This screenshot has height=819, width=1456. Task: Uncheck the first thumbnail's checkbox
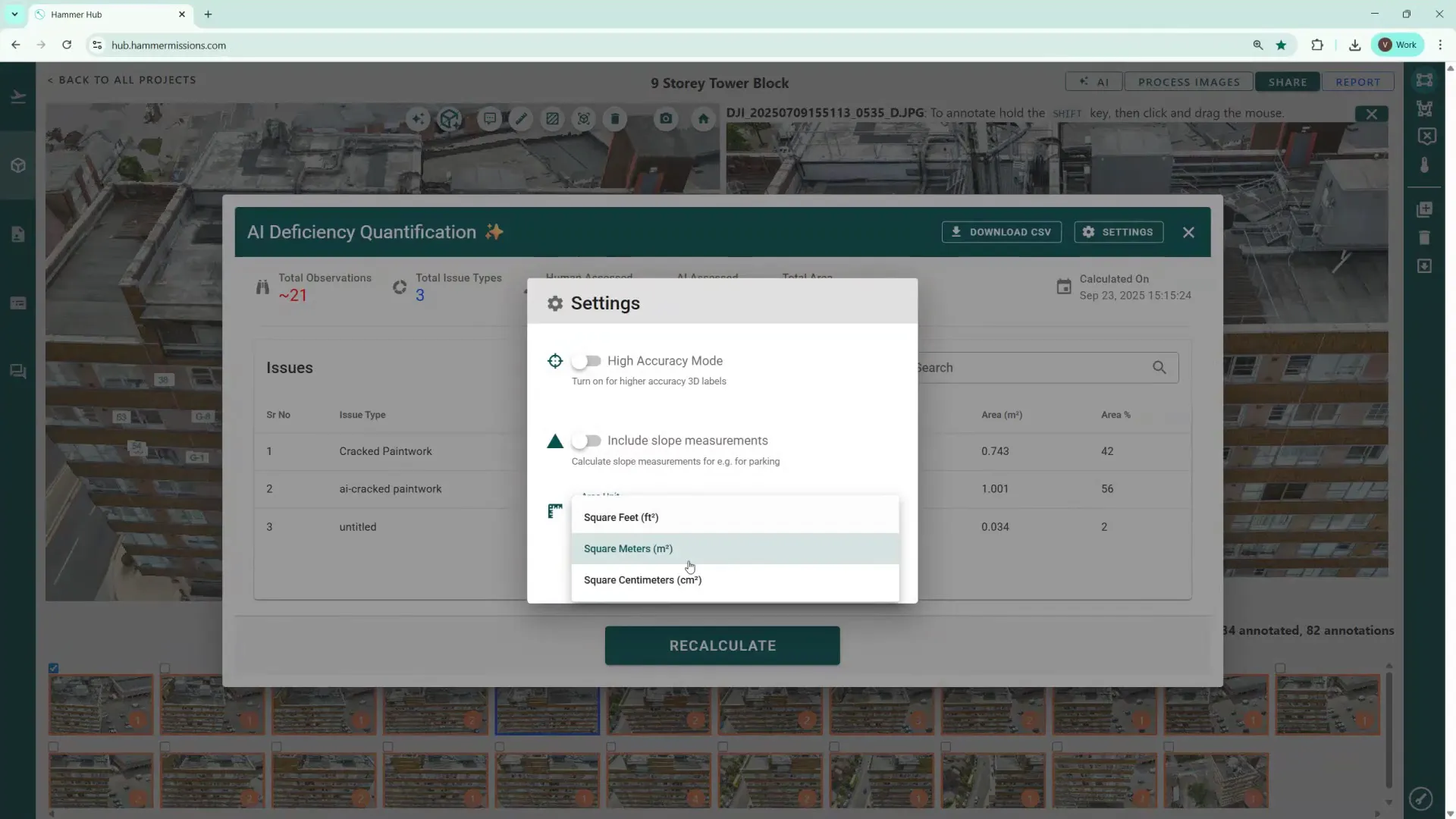coord(54,668)
